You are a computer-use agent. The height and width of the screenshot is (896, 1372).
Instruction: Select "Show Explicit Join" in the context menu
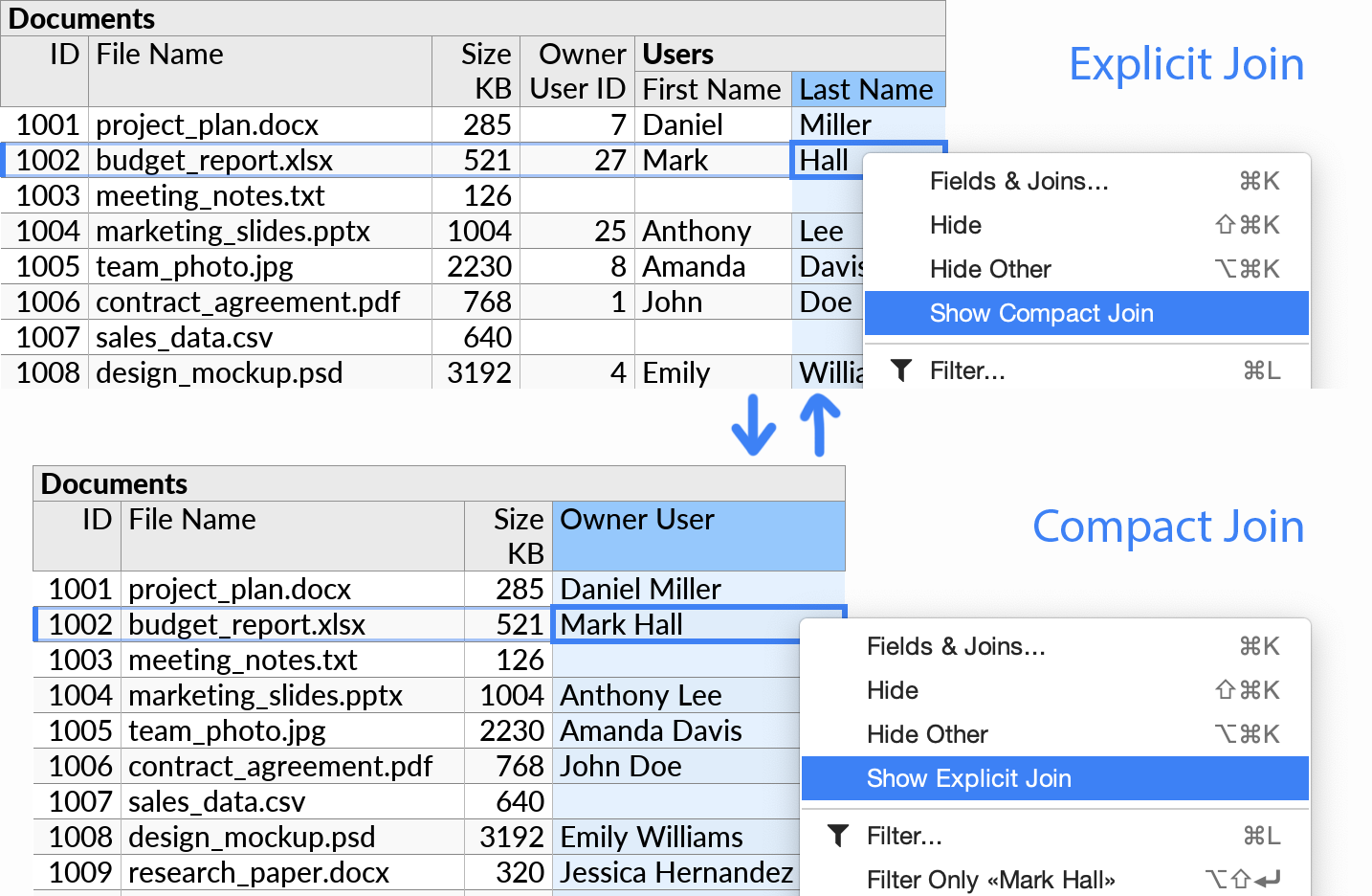coord(968,778)
